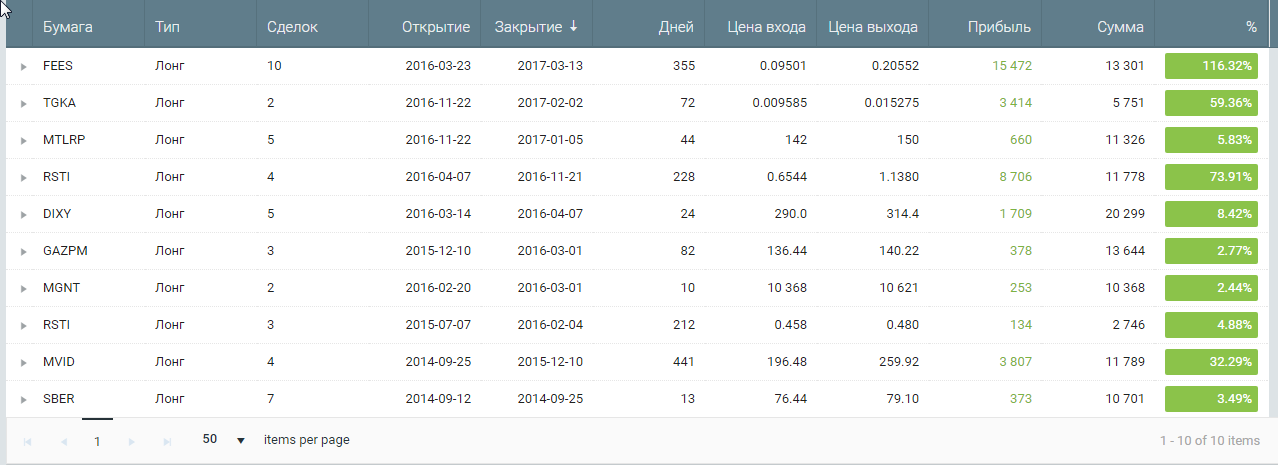Expand the GAZPM row details
1278x465 pixels.
23,252
